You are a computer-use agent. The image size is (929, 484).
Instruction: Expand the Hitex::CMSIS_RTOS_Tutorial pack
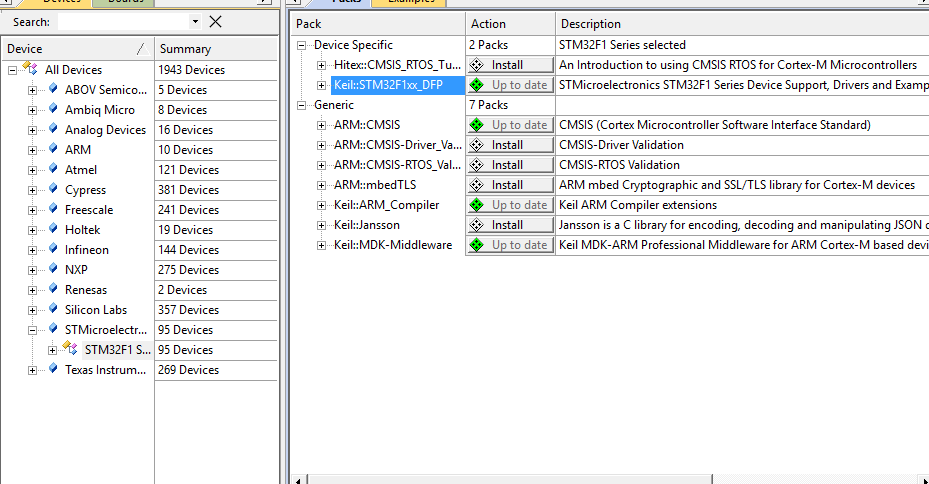(x=321, y=65)
